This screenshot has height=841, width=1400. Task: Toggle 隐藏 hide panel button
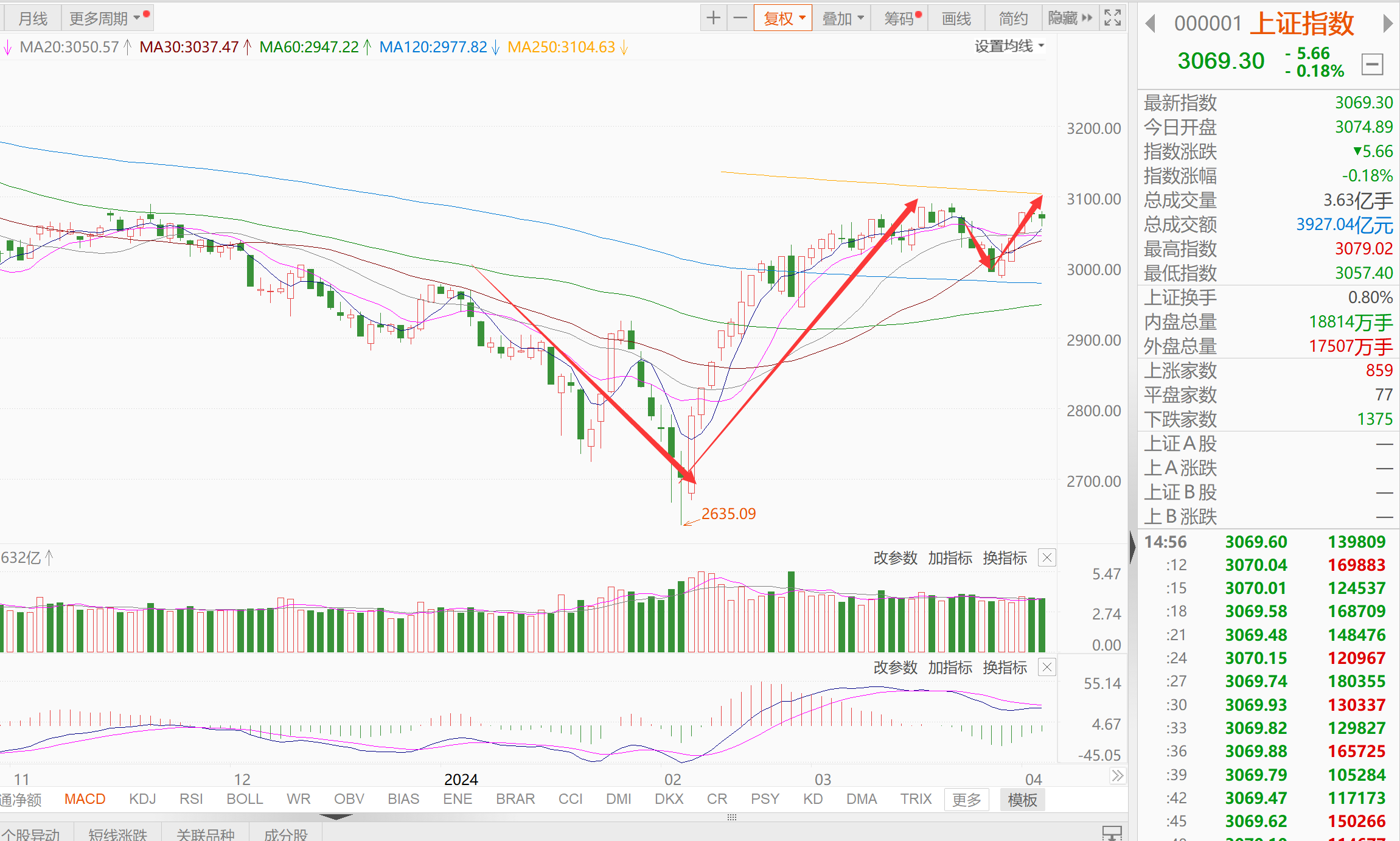[1070, 18]
